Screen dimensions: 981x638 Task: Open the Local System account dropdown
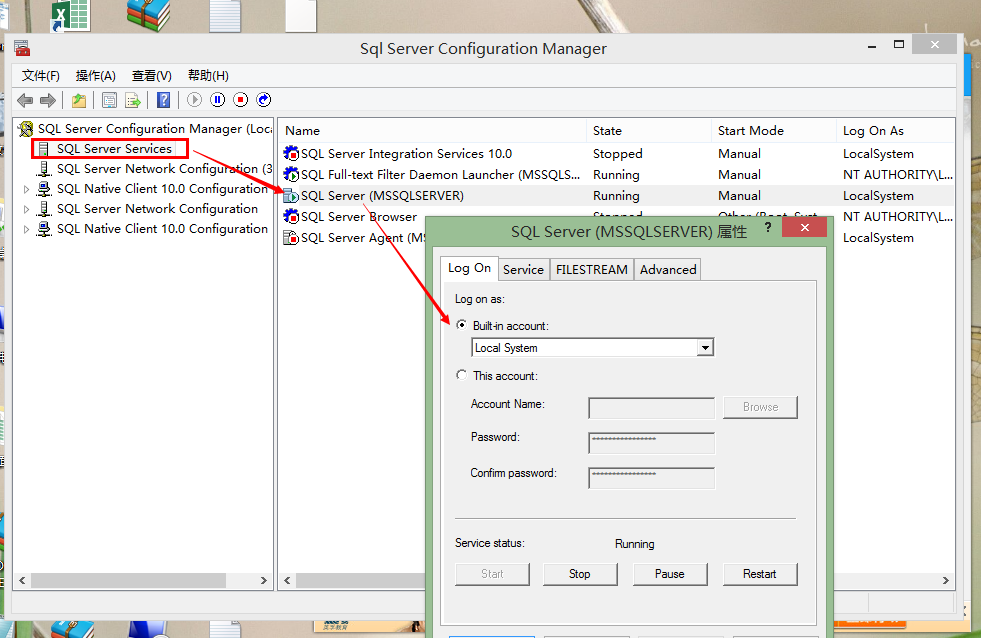[705, 348]
